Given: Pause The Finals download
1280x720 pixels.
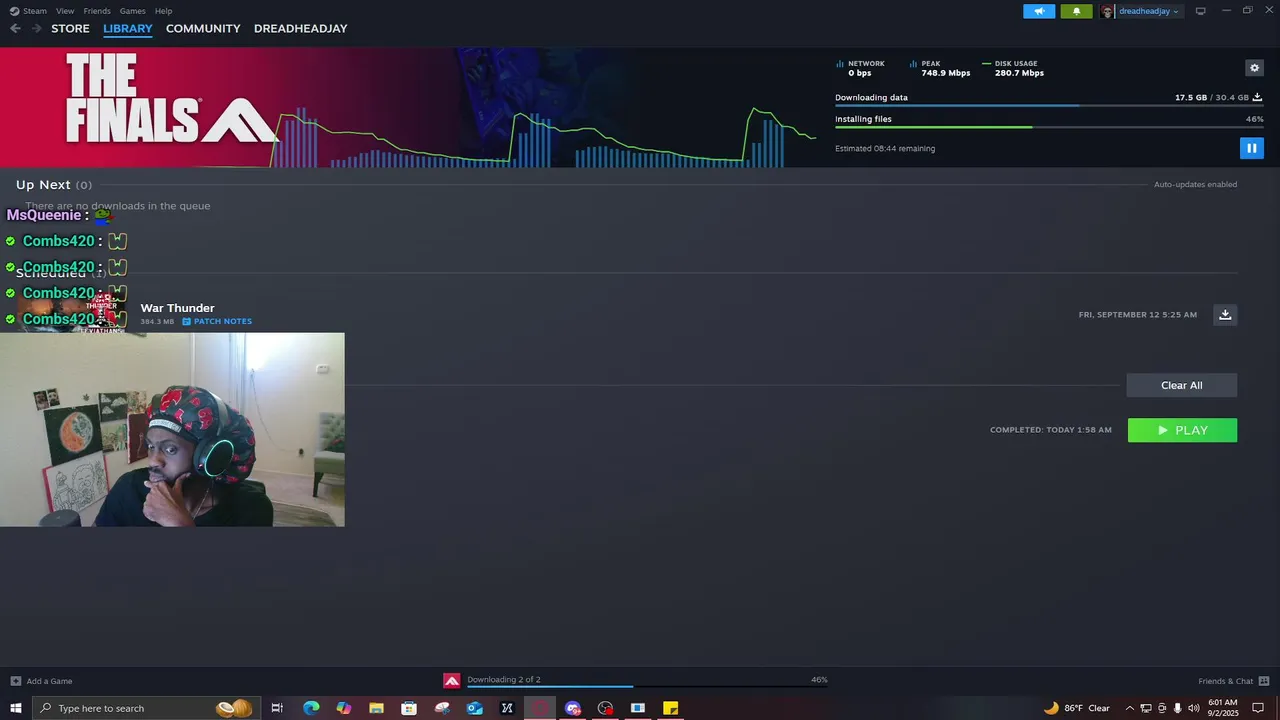Looking at the screenshot, I should [1251, 148].
